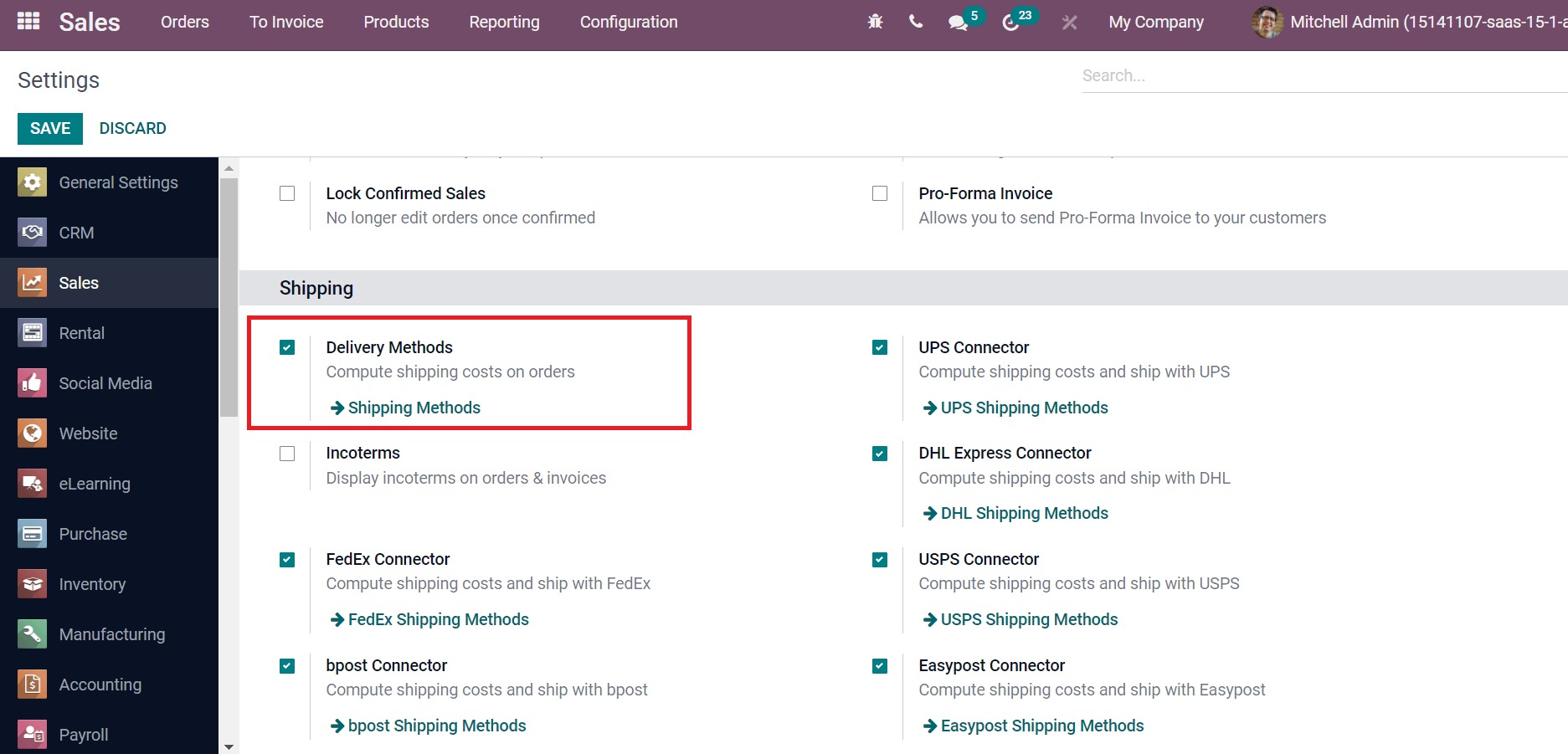Open the Configuration menu
Viewport: 1568px width, 754px height.
(629, 22)
